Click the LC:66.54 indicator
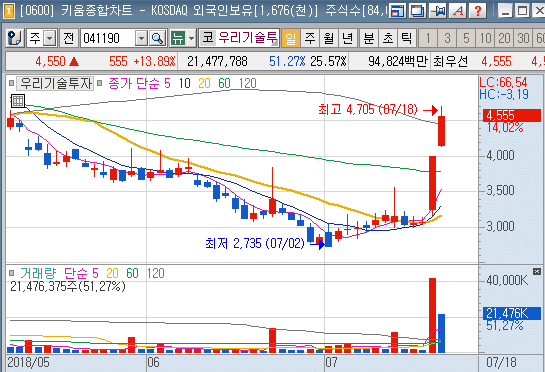This screenshot has height=372, width=545. pyautogui.click(x=503, y=82)
